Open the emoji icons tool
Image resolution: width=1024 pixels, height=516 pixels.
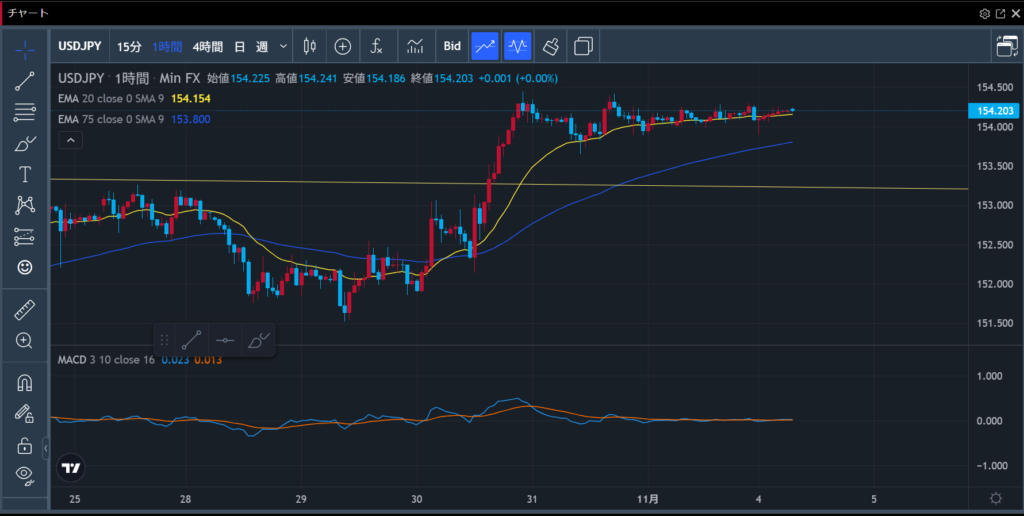[25, 267]
